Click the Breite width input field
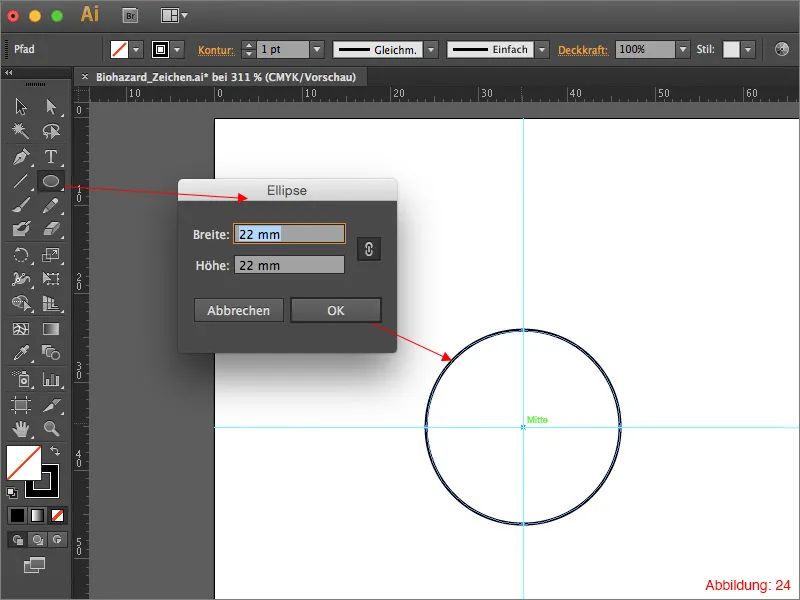 (289, 234)
